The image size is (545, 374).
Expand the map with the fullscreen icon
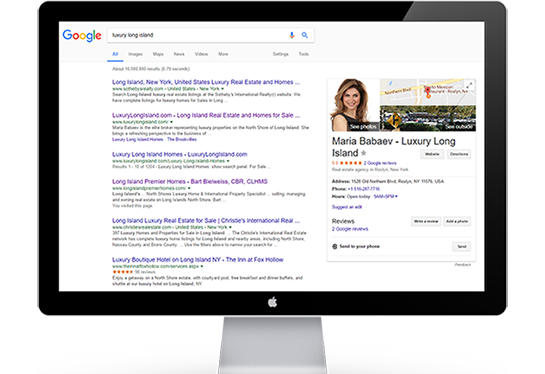coord(469,85)
